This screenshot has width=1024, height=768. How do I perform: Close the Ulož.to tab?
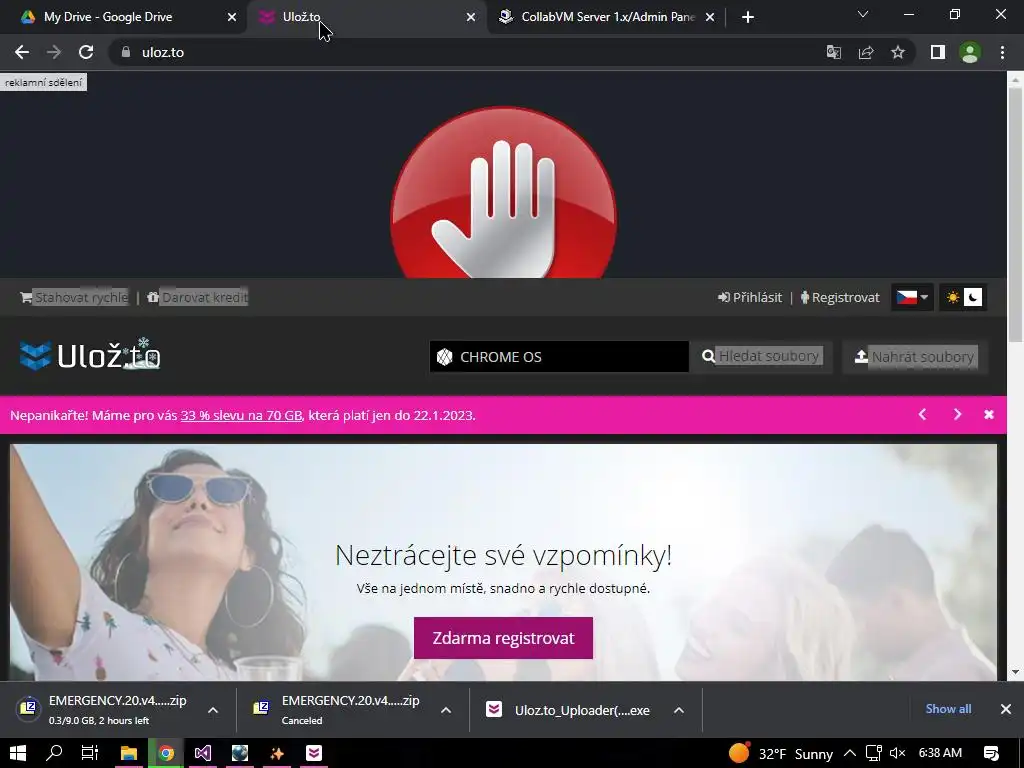[471, 17]
